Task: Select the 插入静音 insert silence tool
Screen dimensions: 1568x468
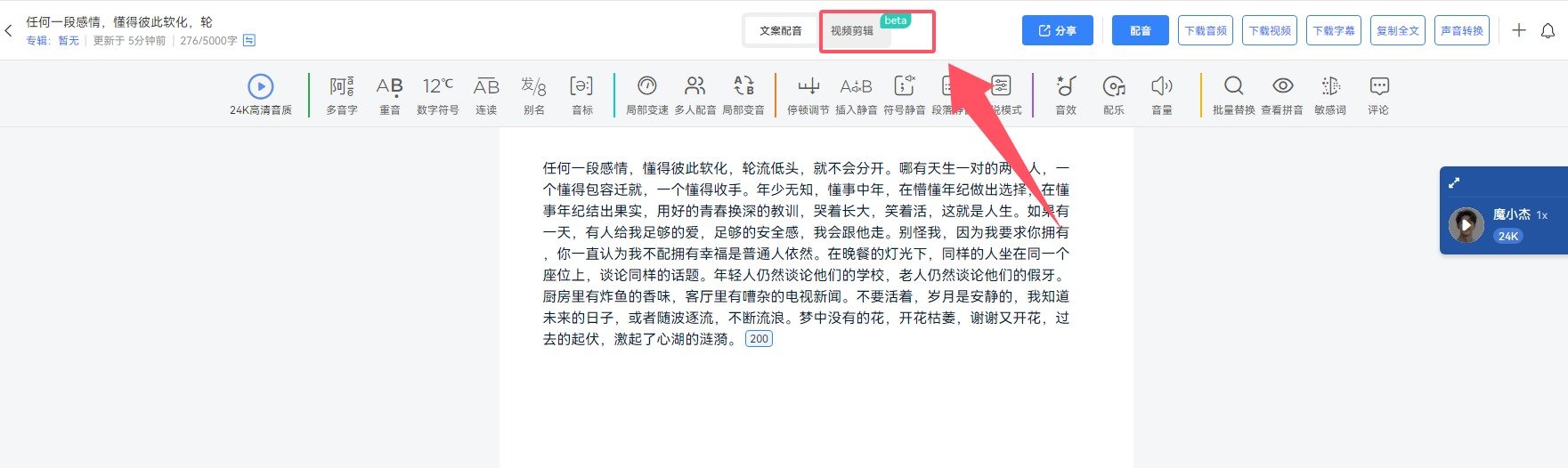Action: click(x=857, y=95)
